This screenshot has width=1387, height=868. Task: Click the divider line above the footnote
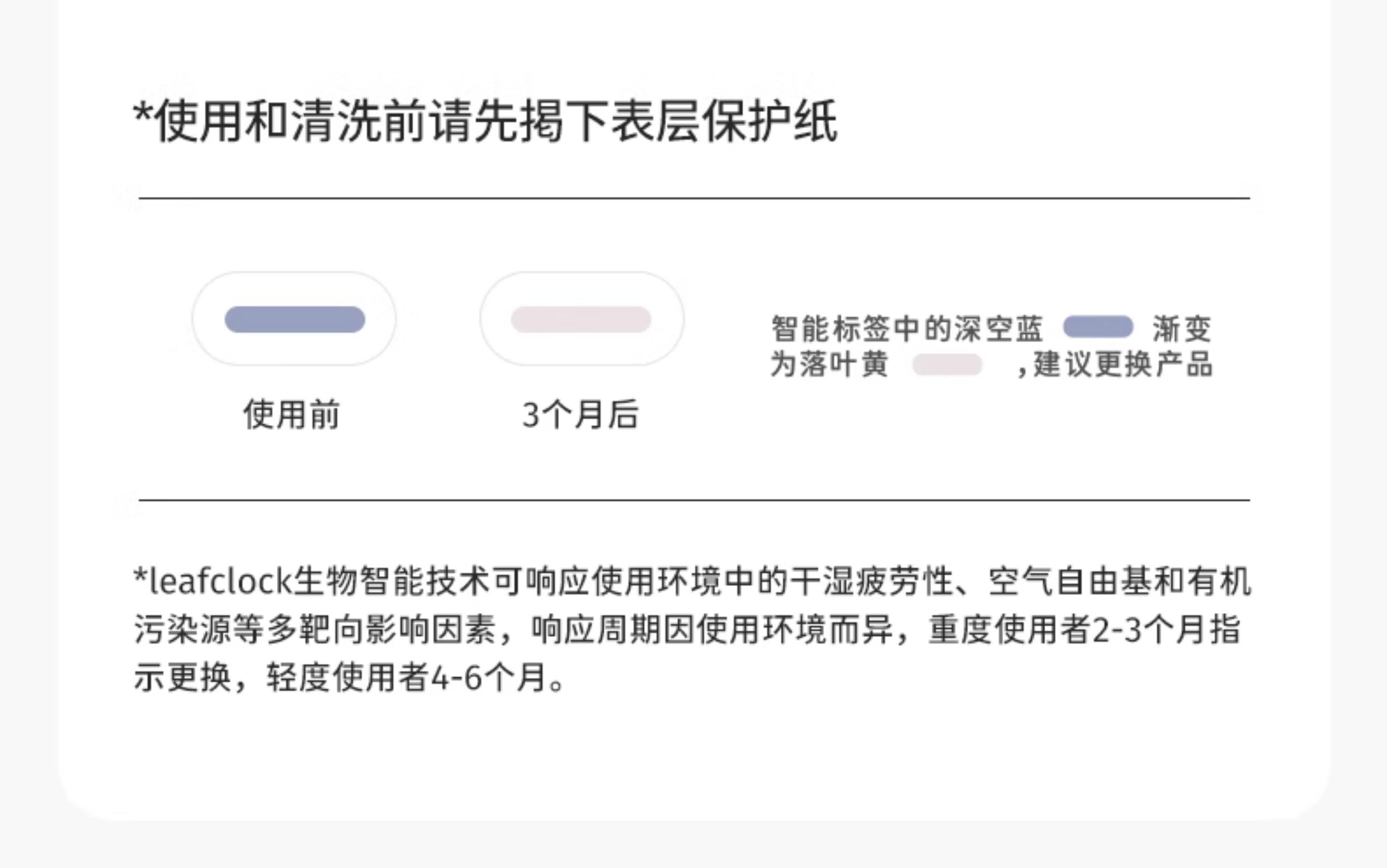tap(694, 500)
